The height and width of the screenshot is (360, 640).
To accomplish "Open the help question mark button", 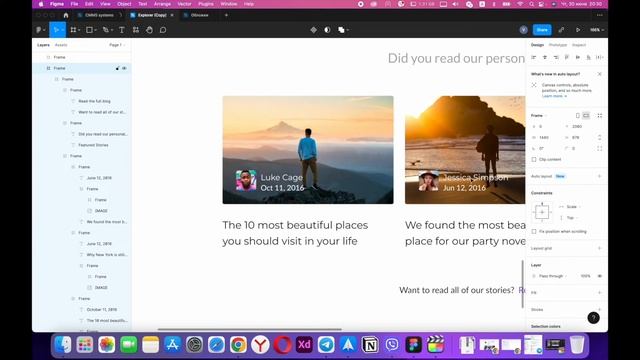I will (593, 318).
